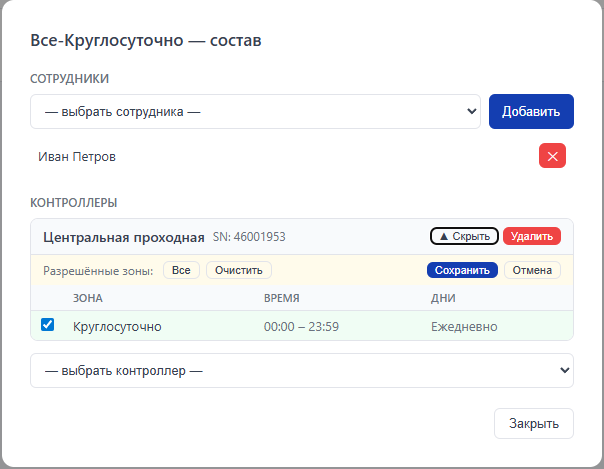Open the выбрать сотрудника dropdown

255,112
